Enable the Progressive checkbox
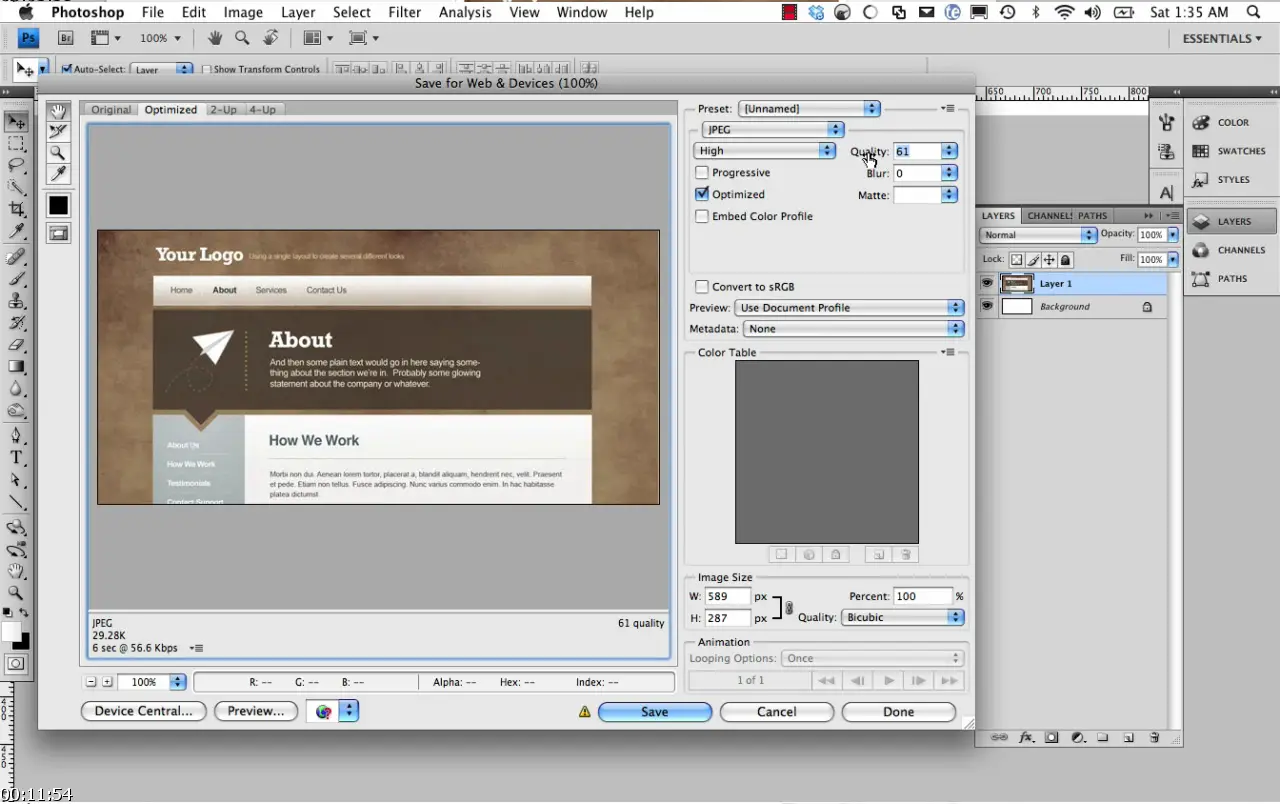Screen dimensions: 1280x804 (702, 173)
